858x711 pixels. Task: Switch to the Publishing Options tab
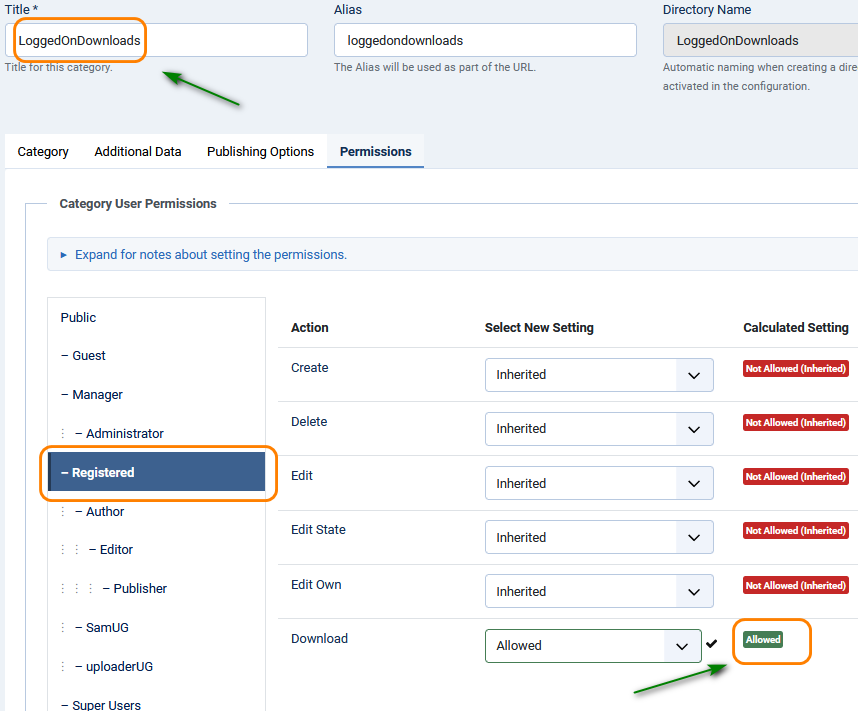click(260, 152)
